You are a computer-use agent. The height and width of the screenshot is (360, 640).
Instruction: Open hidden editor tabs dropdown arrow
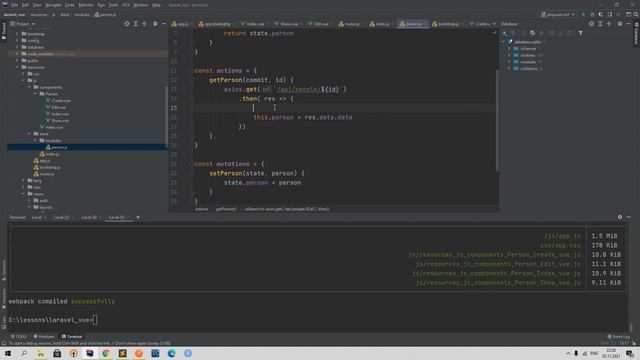tap(494, 24)
